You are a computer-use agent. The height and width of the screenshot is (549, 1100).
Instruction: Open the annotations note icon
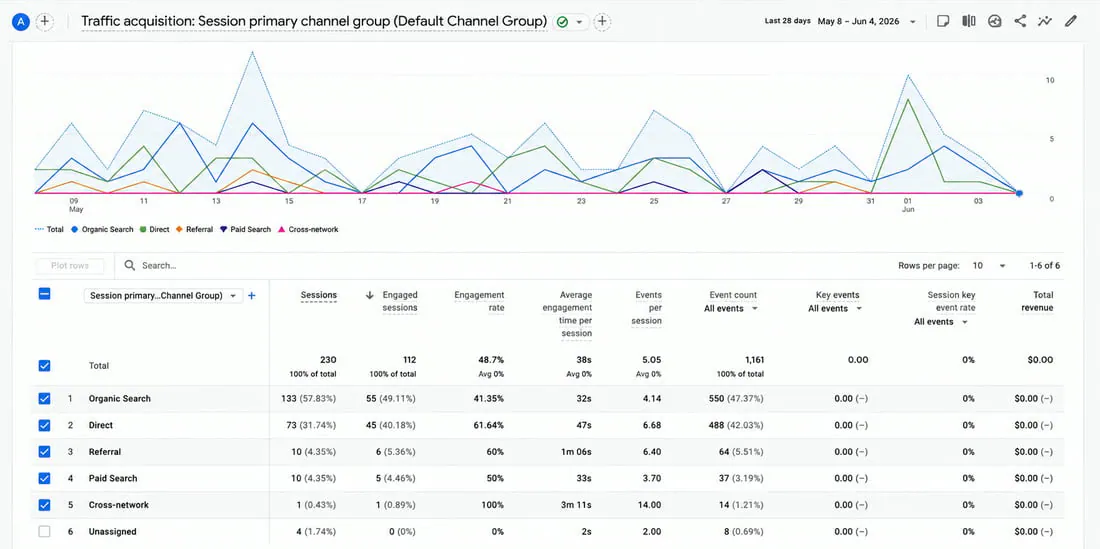(x=944, y=21)
